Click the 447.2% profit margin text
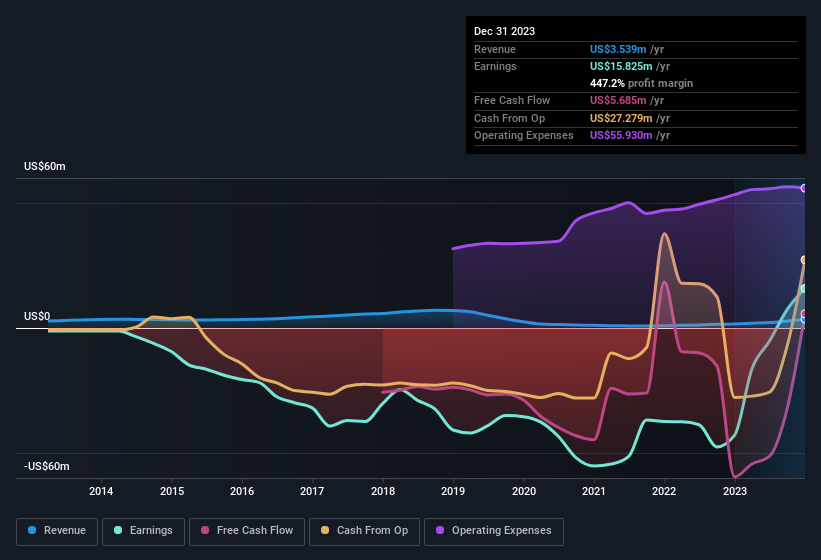Viewport: 821px width, 560px height. pyautogui.click(x=641, y=83)
